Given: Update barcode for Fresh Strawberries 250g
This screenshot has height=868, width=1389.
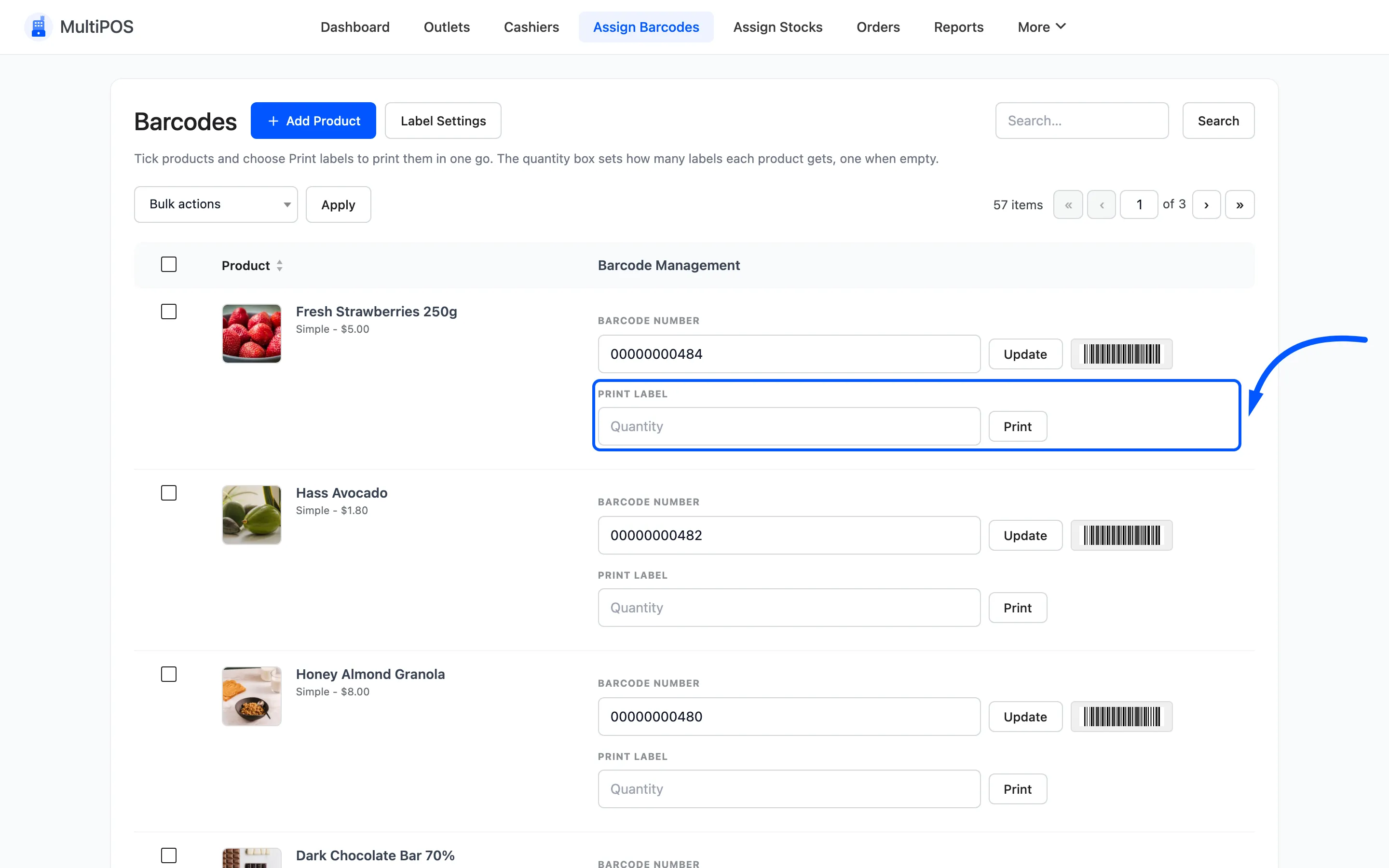Looking at the screenshot, I should 1025,354.
